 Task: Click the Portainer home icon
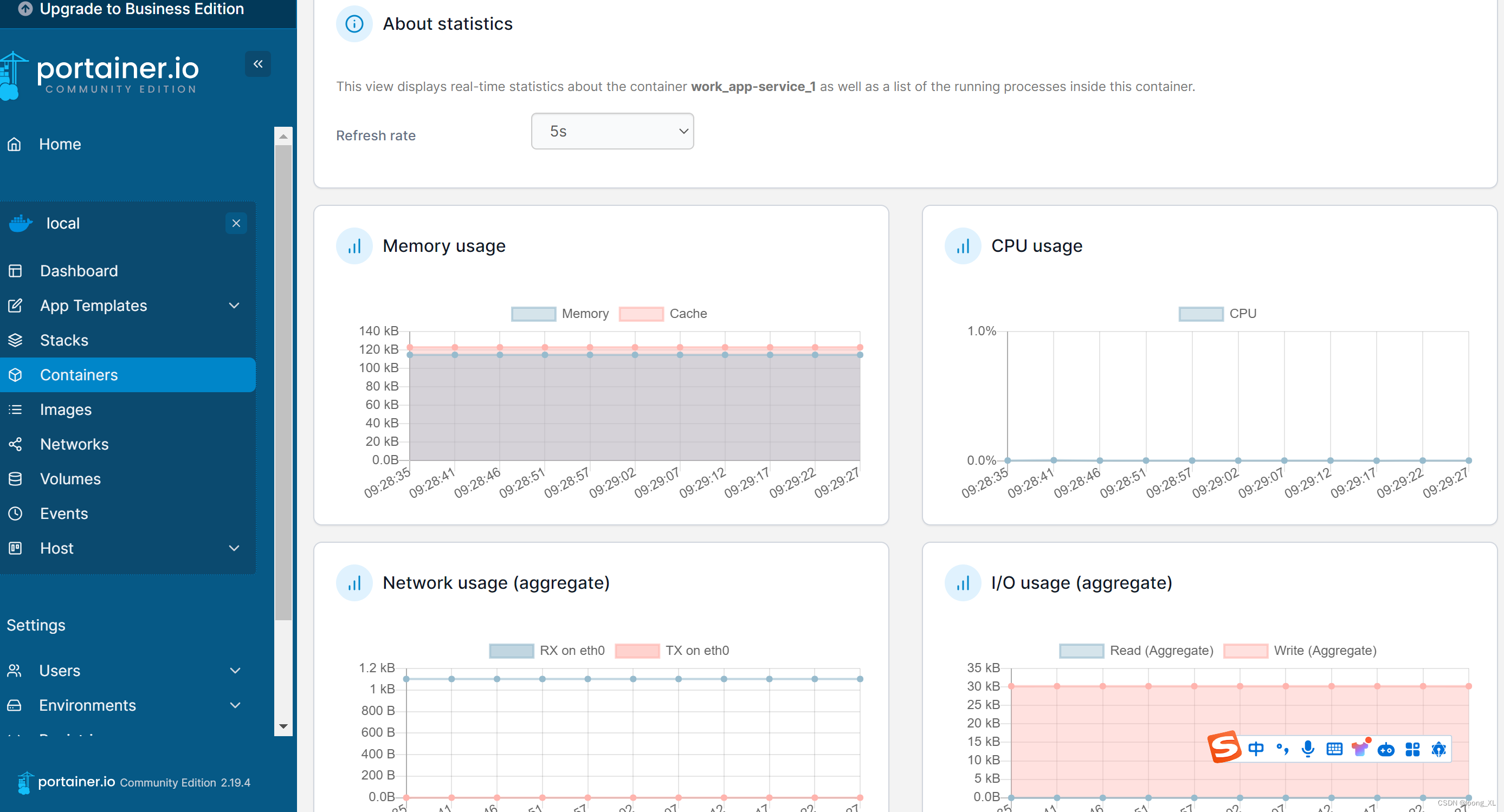point(15,143)
